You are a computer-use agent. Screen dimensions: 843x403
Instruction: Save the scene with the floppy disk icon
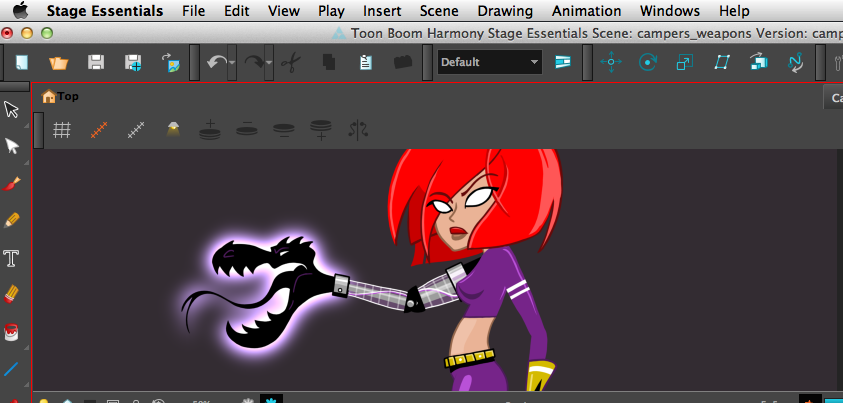[x=96, y=63]
